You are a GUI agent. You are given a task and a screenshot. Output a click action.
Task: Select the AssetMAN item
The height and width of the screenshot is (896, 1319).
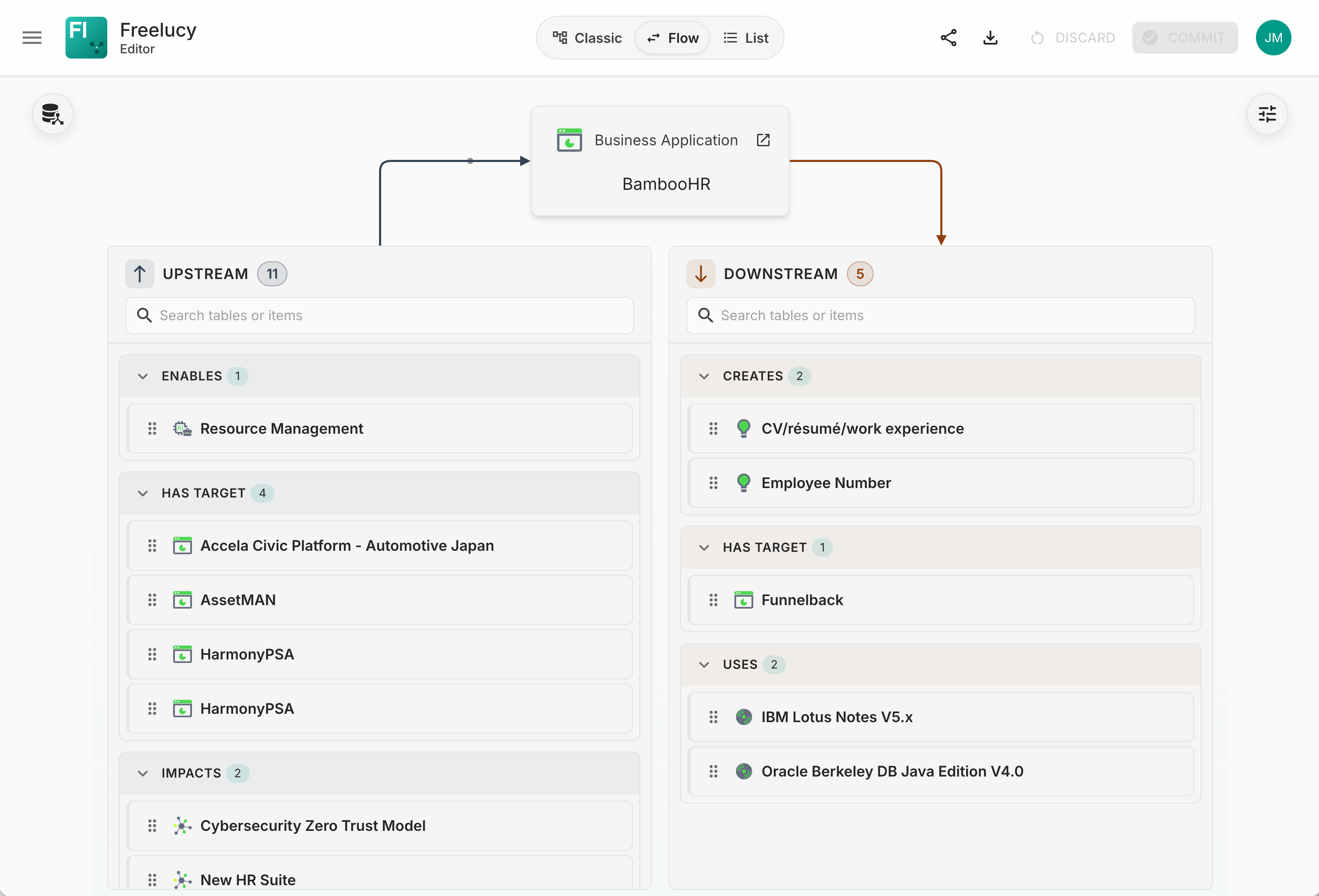click(380, 600)
